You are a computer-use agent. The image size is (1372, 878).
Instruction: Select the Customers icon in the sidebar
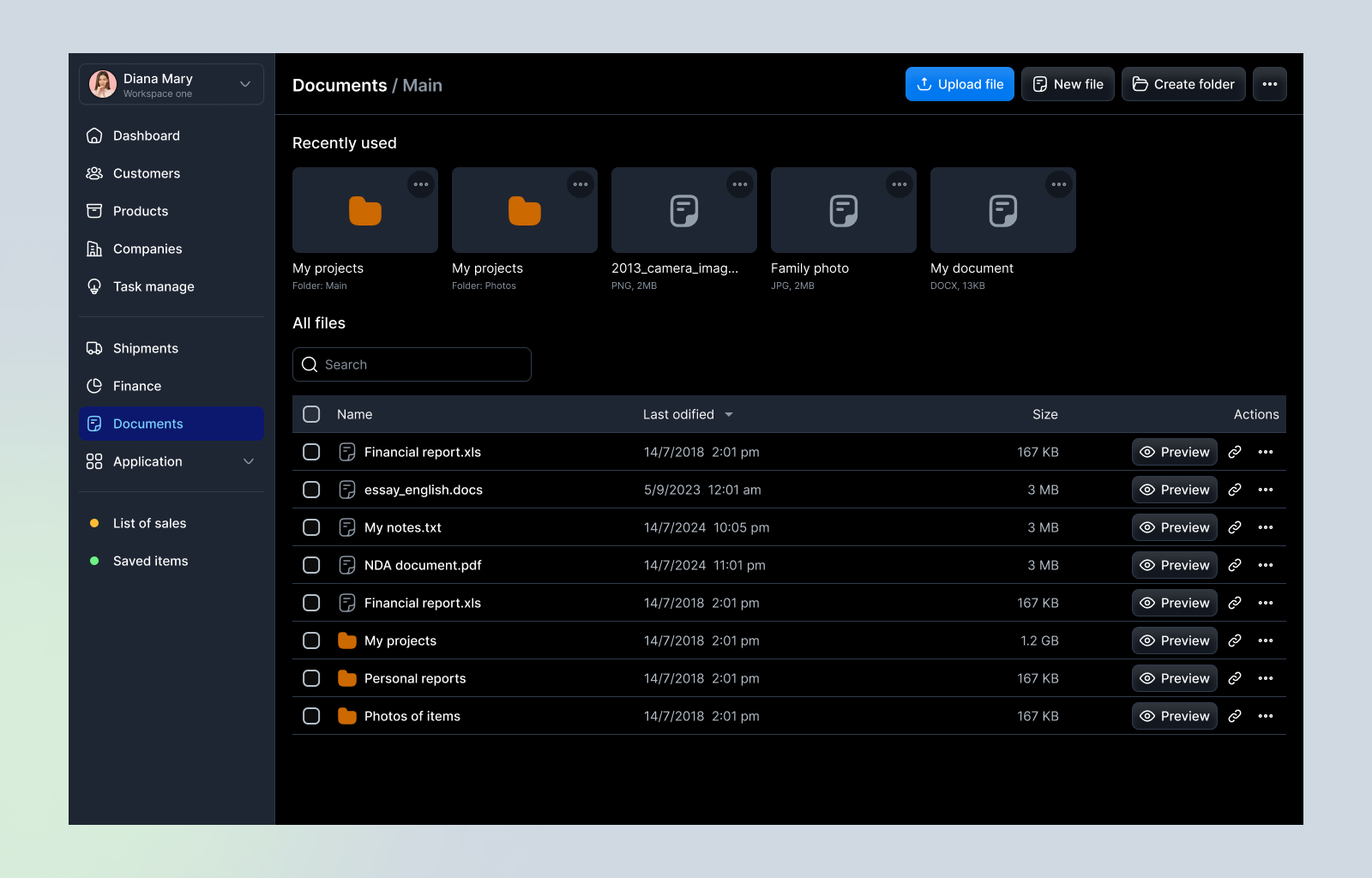[x=94, y=173]
